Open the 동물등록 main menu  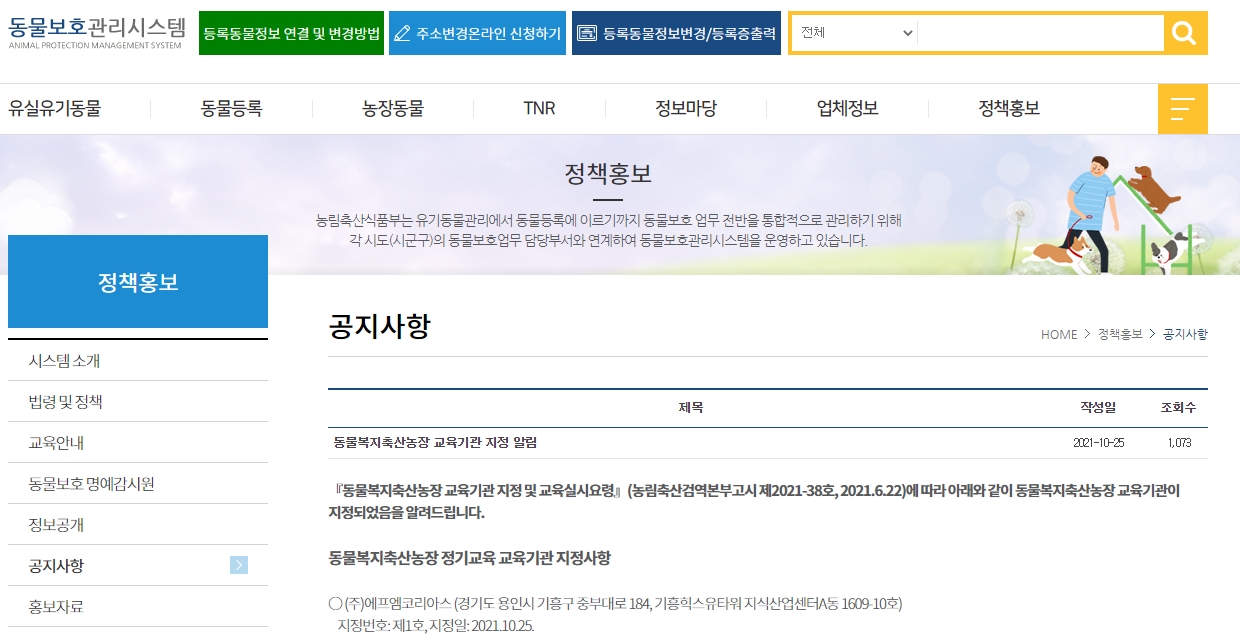coord(231,109)
